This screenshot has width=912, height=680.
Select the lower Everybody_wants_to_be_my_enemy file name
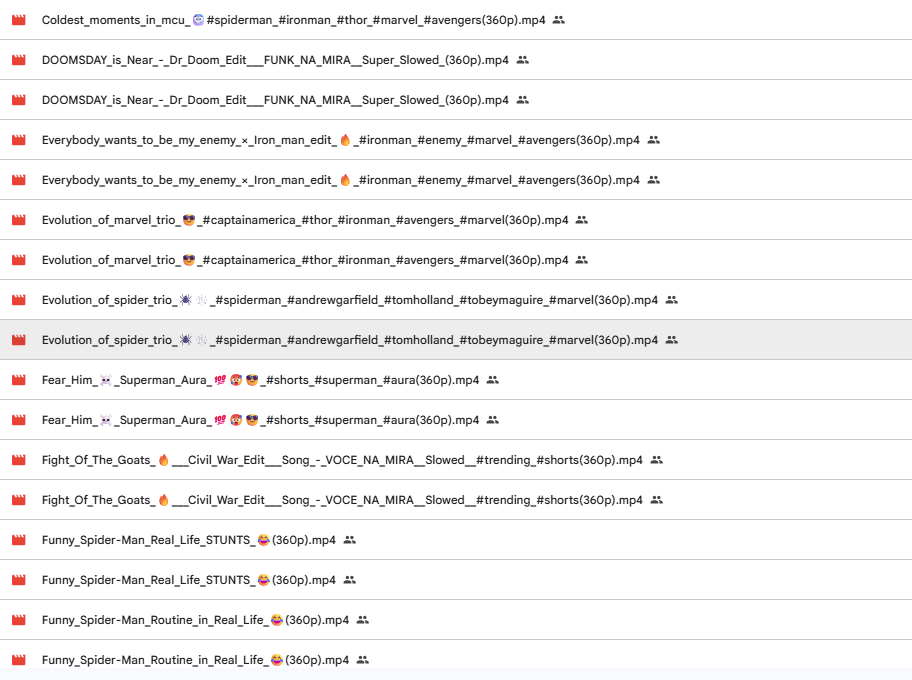[x=340, y=180]
